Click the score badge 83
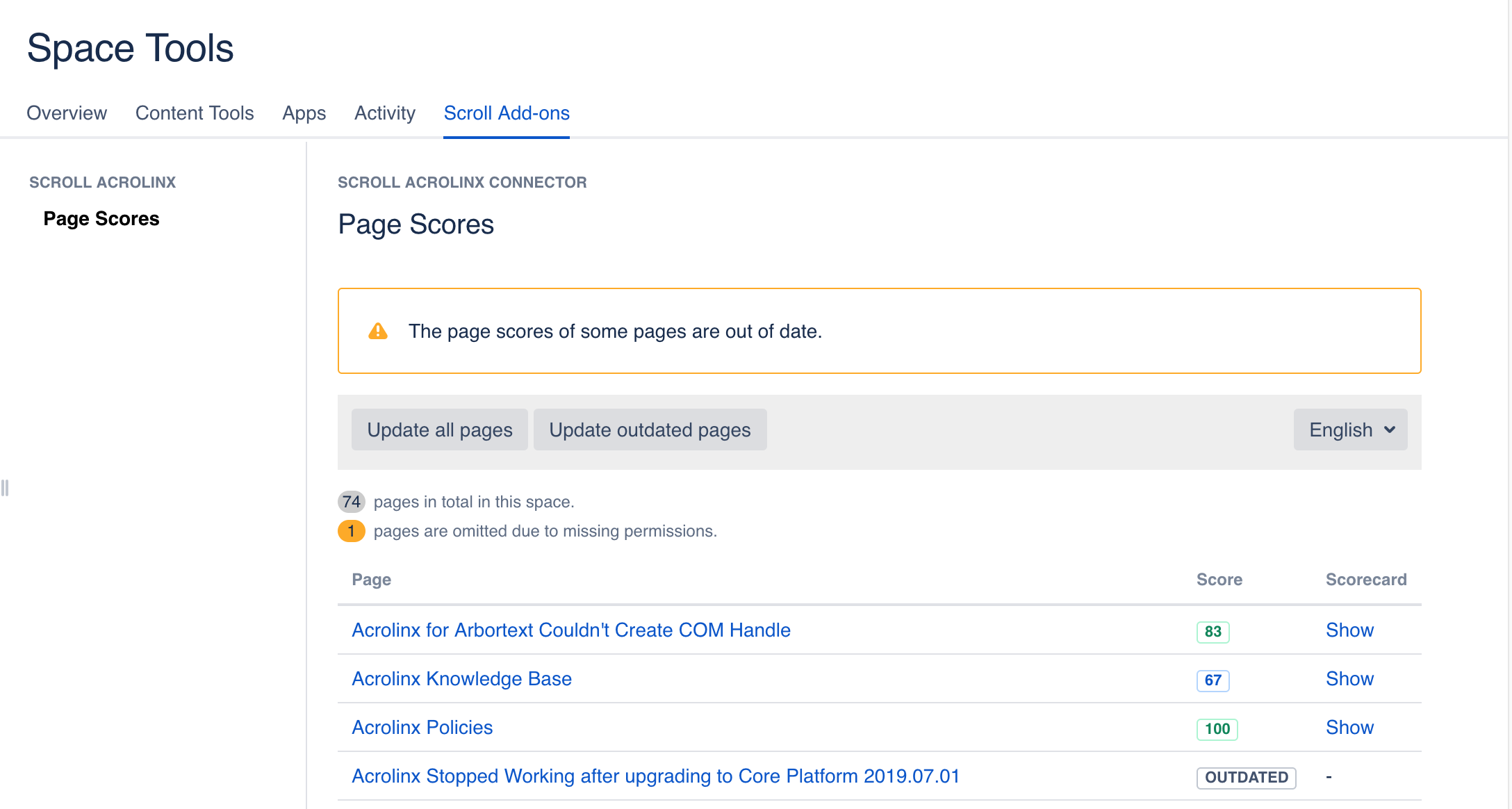 [1213, 631]
